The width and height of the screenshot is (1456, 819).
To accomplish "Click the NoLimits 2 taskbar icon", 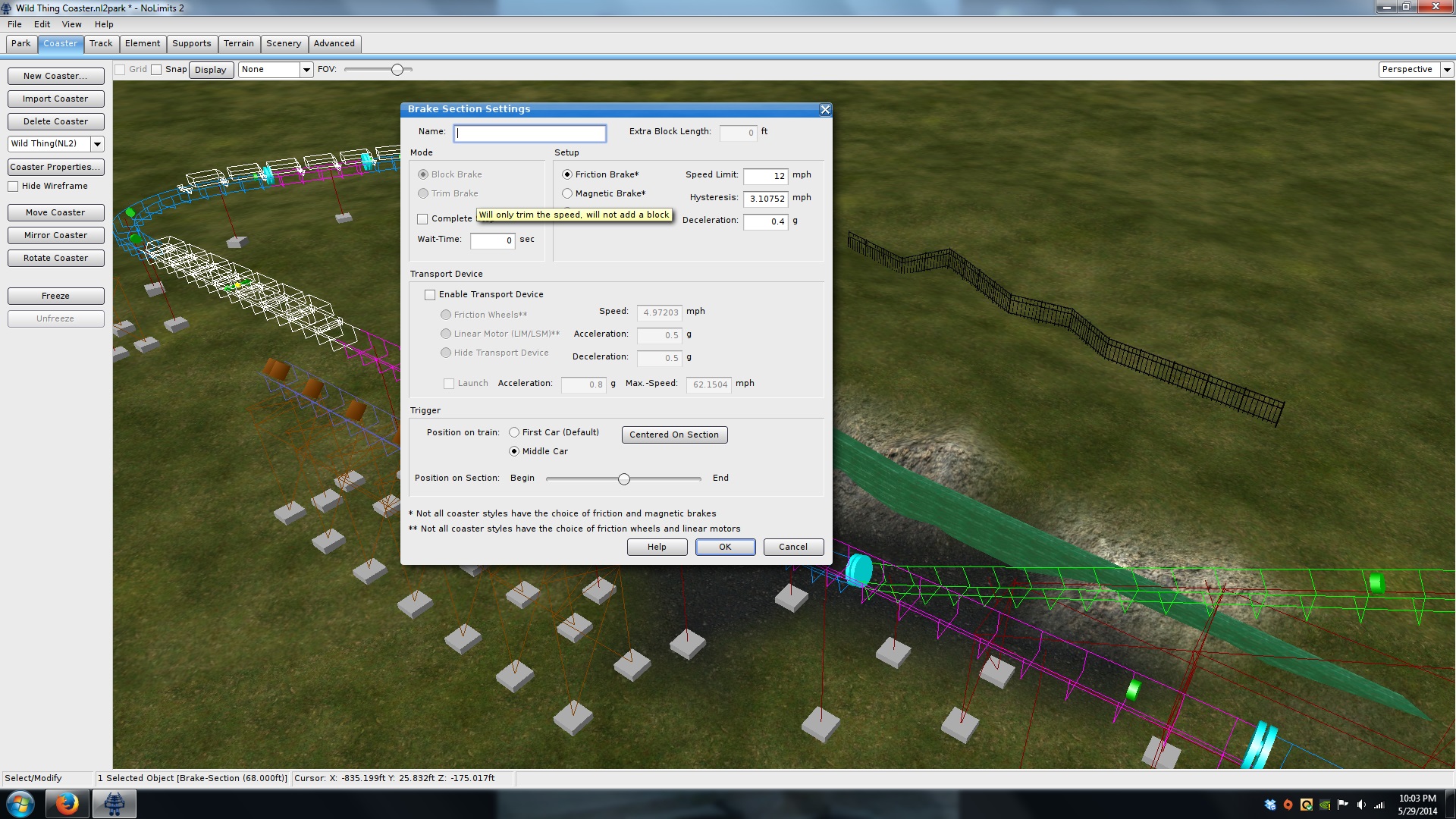I will click(x=115, y=804).
